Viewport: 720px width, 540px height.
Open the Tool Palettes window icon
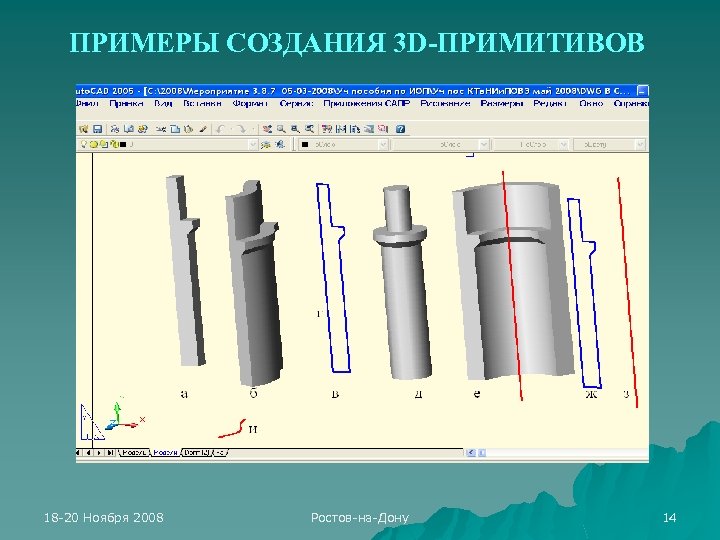354,129
